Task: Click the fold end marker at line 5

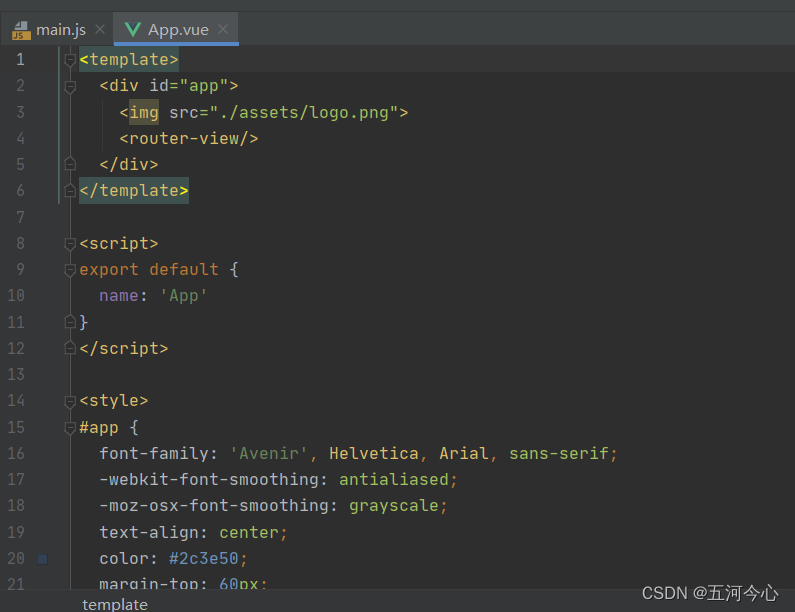Action: click(70, 164)
